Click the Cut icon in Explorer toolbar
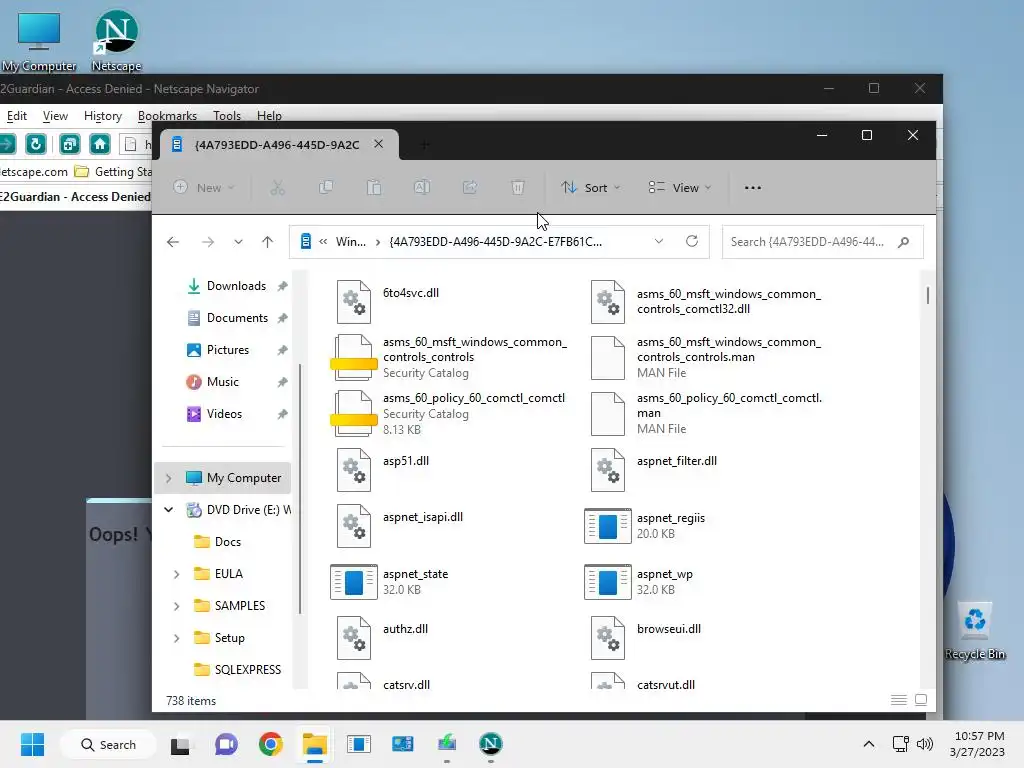Viewport: 1024px width, 768px height. point(278,188)
